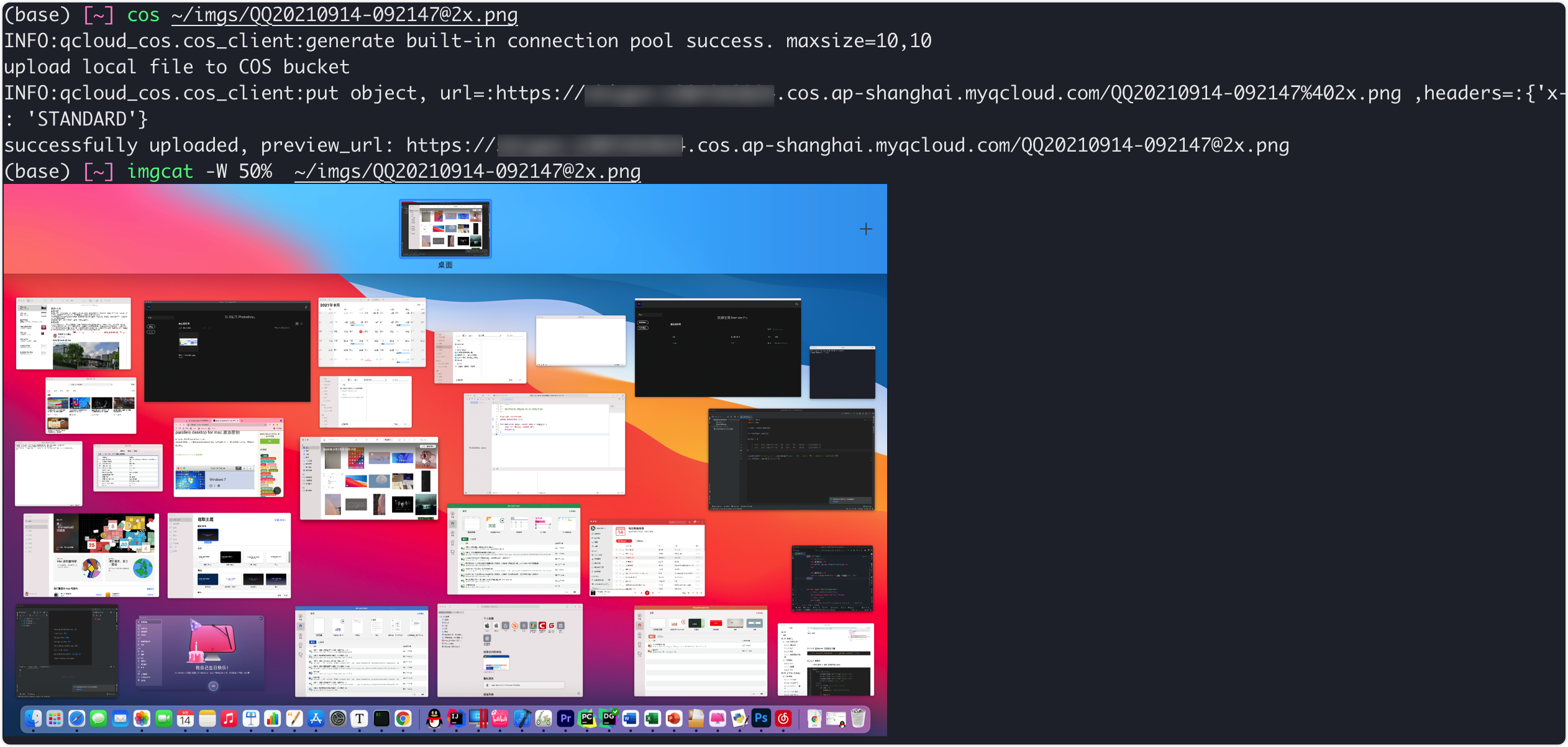The image size is (1568, 747).
Task: Click the path after the imgcat command
Action: coord(467,172)
